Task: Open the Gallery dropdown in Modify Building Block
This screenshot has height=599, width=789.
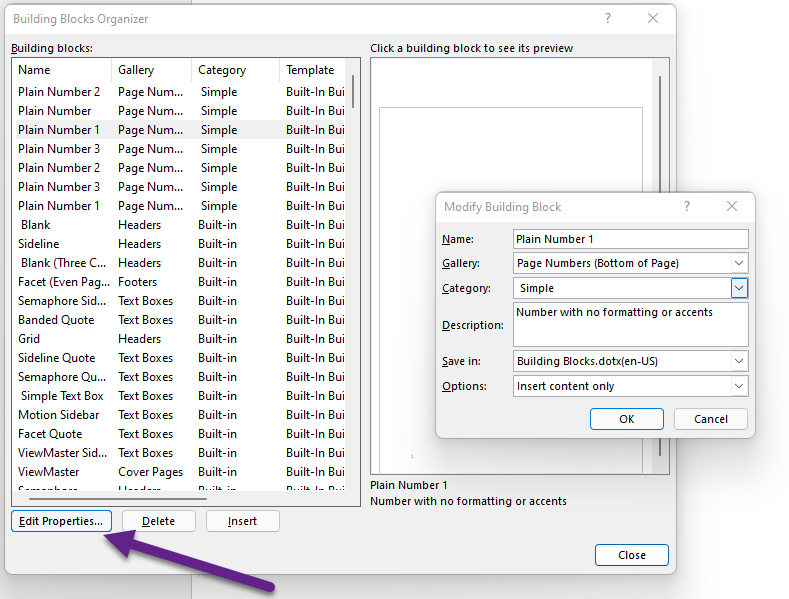Action: (739, 263)
